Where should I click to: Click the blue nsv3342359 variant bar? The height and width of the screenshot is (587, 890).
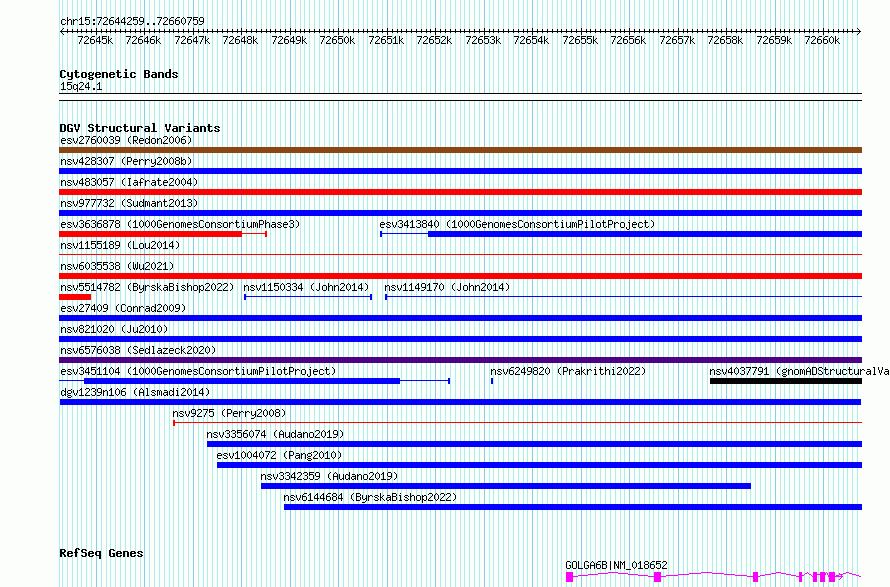pyautogui.click(x=506, y=486)
